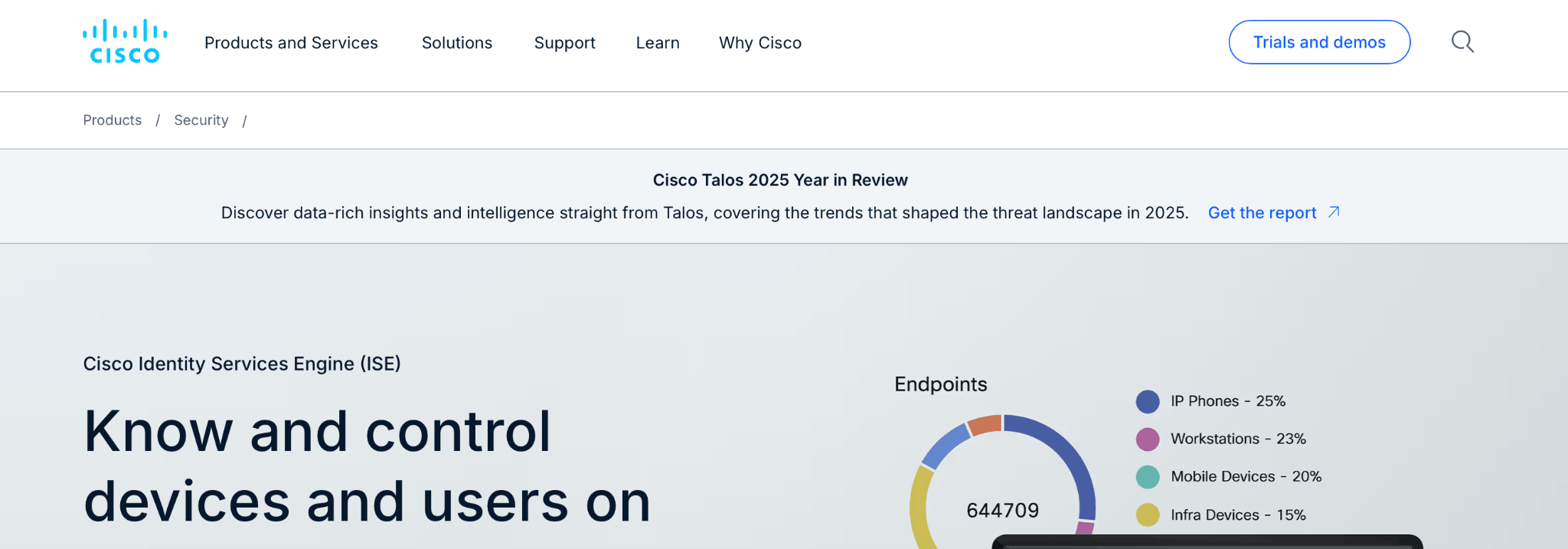The image size is (1568, 549).
Task: Click the Cisco Identity Services Engine (ISE) text
Action: coord(242,364)
